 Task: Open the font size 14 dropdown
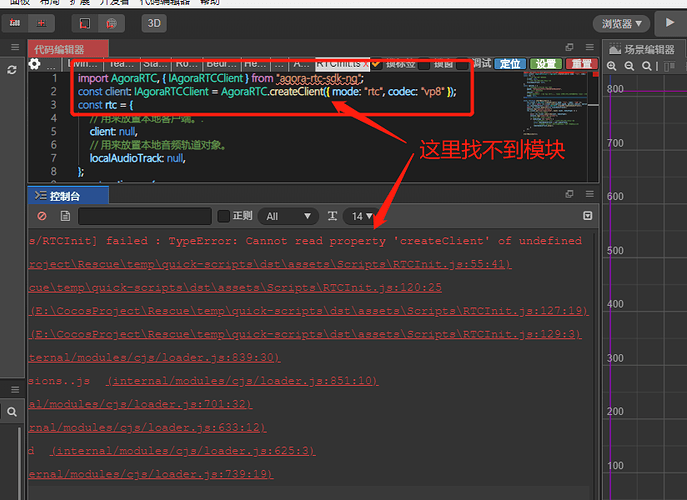pos(362,216)
